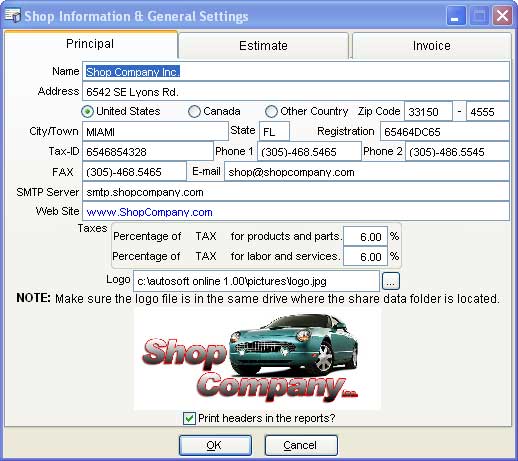Minimize the Shop Information window
518x461 pixels.
(456, 16)
